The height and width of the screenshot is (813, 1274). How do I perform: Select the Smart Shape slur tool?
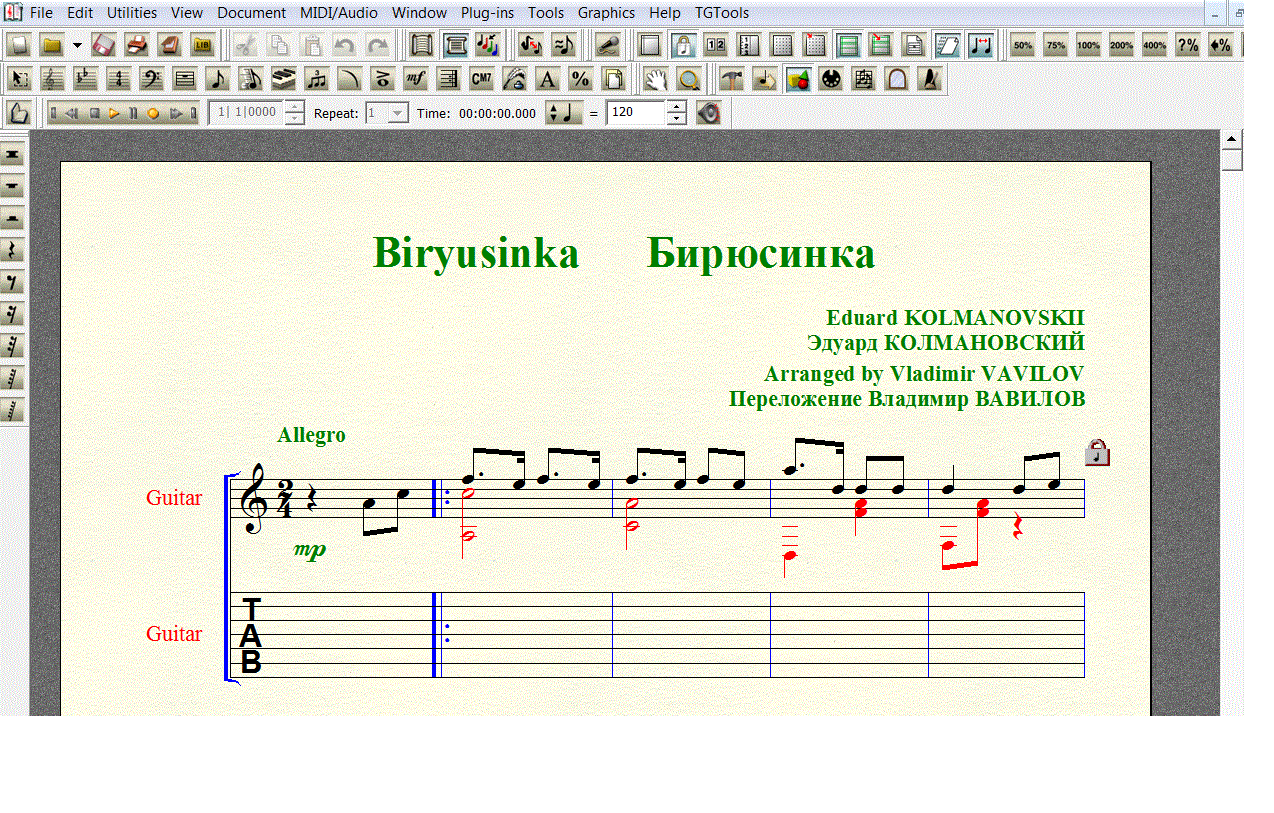tap(349, 79)
